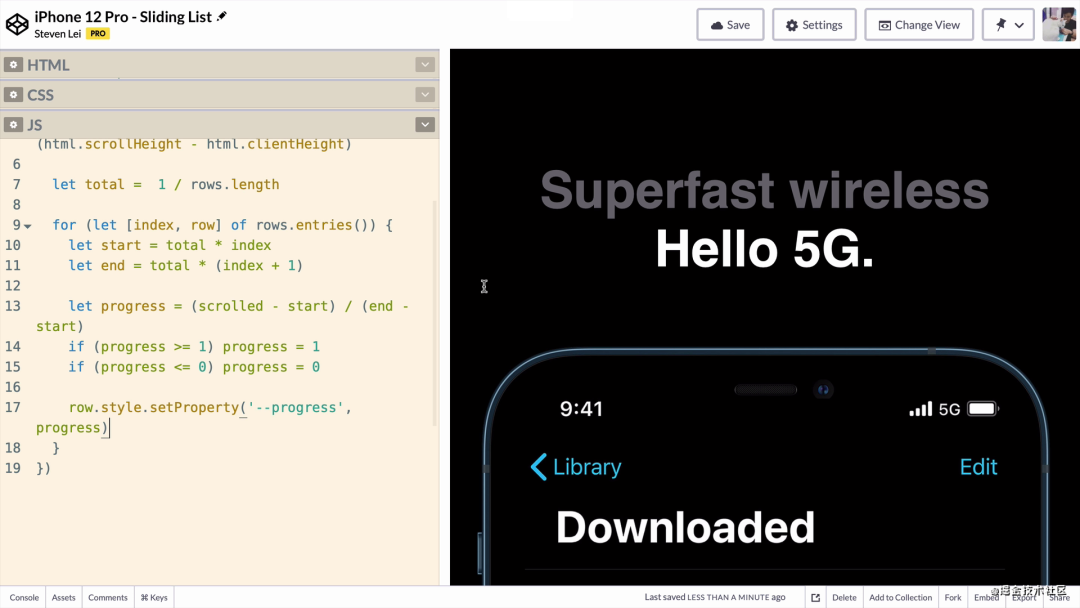
Task: Open user profile avatar
Action: tap(1059, 25)
